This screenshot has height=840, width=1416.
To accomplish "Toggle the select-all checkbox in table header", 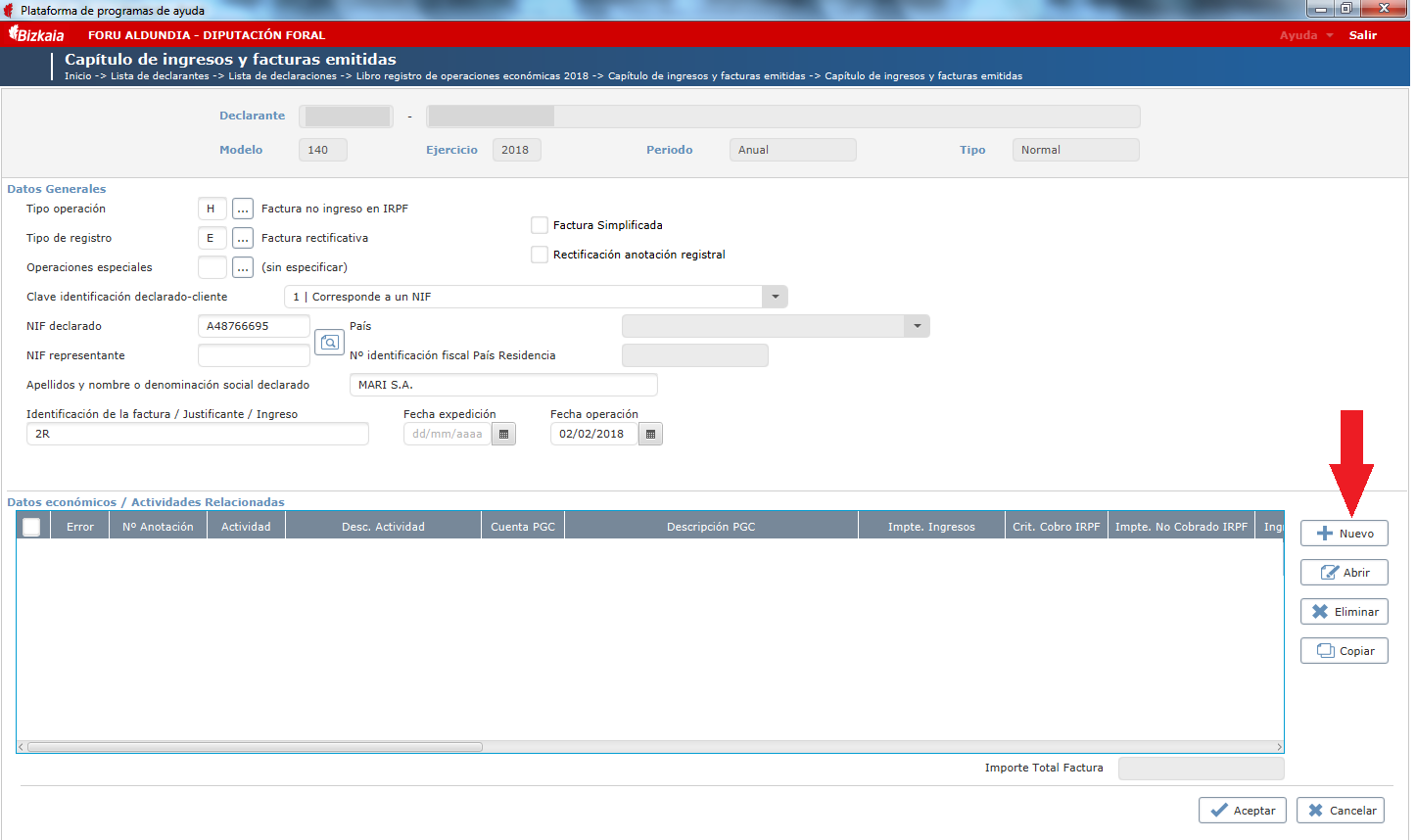I will tap(31, 527).
